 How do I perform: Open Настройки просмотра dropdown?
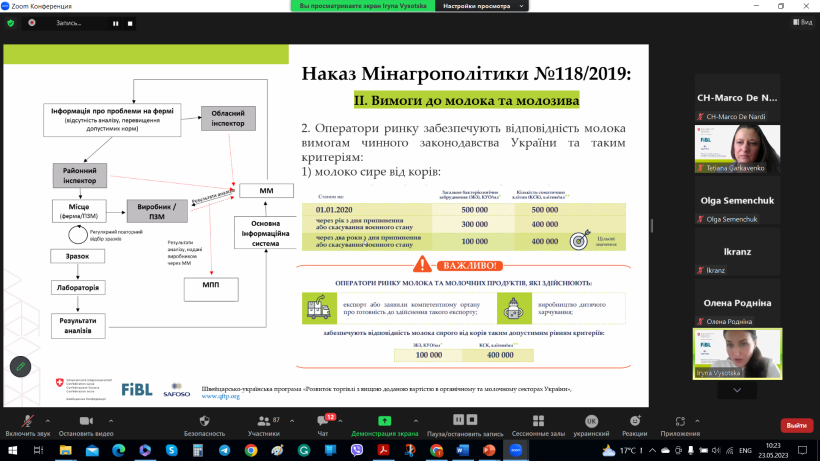coord(482,6)
